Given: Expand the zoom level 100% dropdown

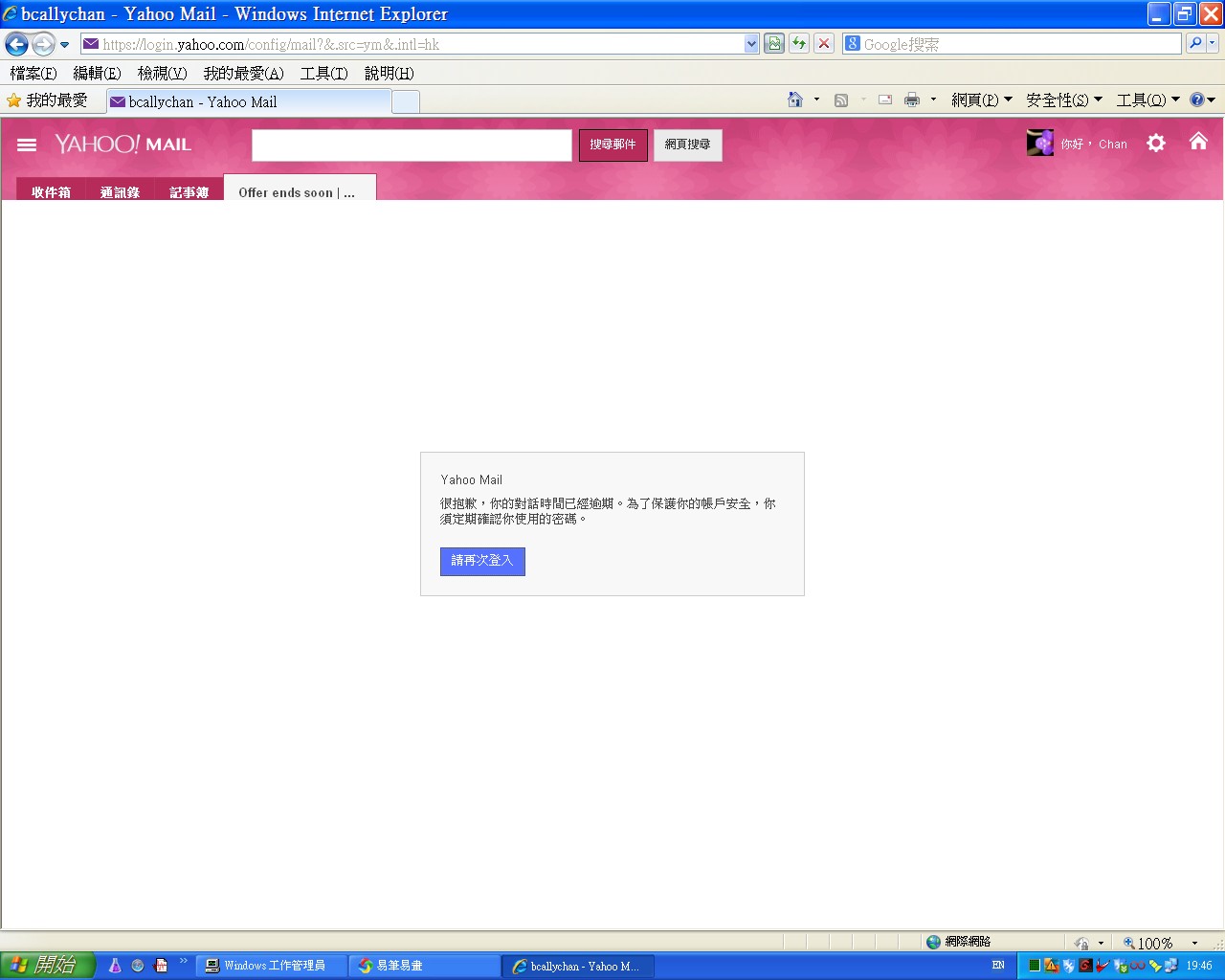Looking at the screenshot, I should (x=1194, y=943).
